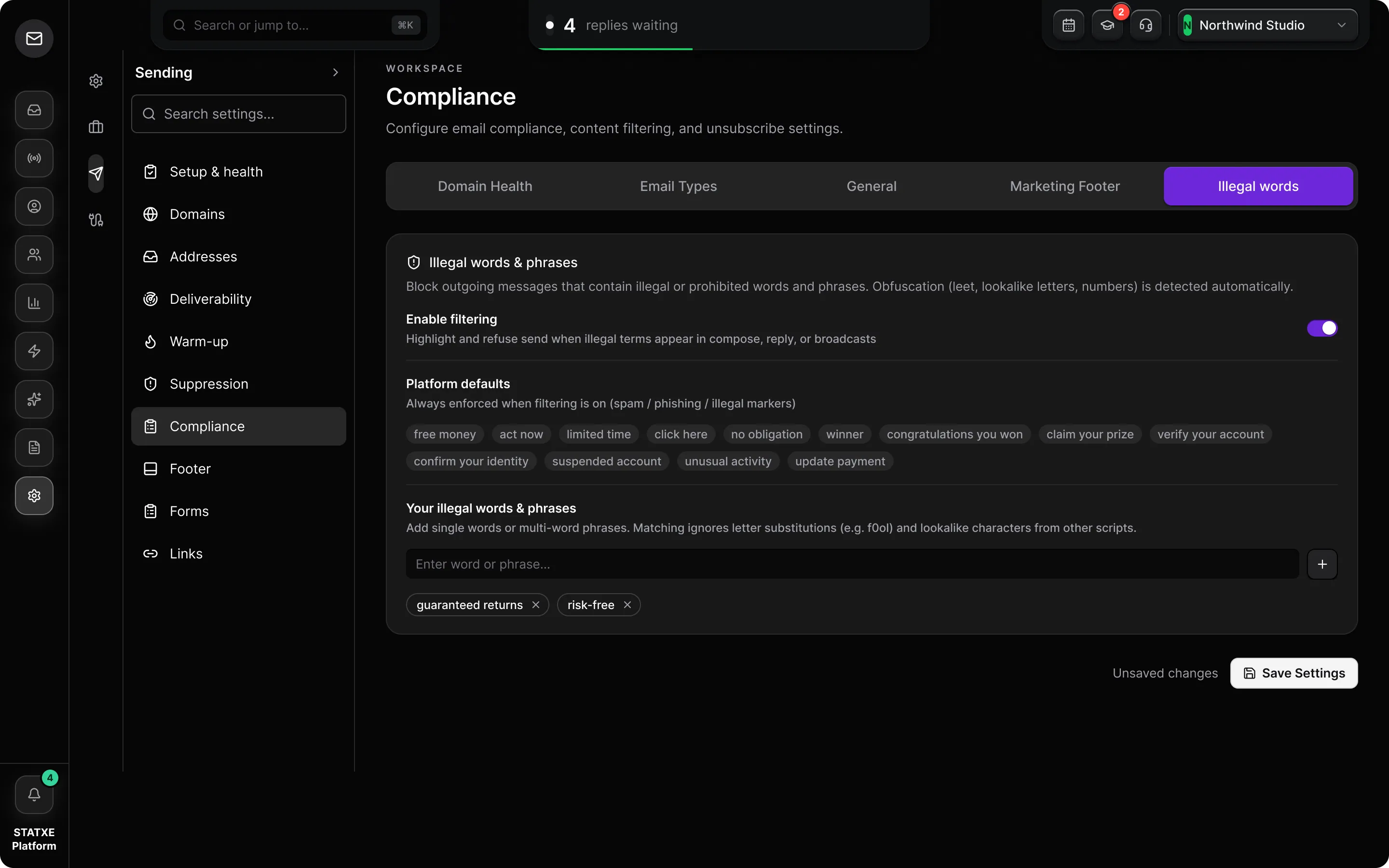The width and height of the screenshot is (1389, 868).
Task: Open the single contact circle icon in left rail
Action: pyautogui.click(x=34, y=206)
